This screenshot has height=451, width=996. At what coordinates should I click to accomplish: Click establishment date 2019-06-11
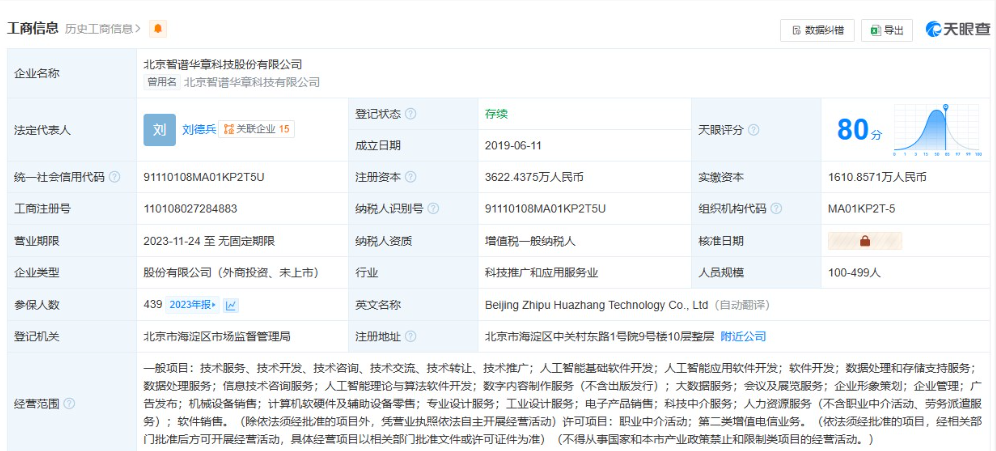[x=513, y=145]
